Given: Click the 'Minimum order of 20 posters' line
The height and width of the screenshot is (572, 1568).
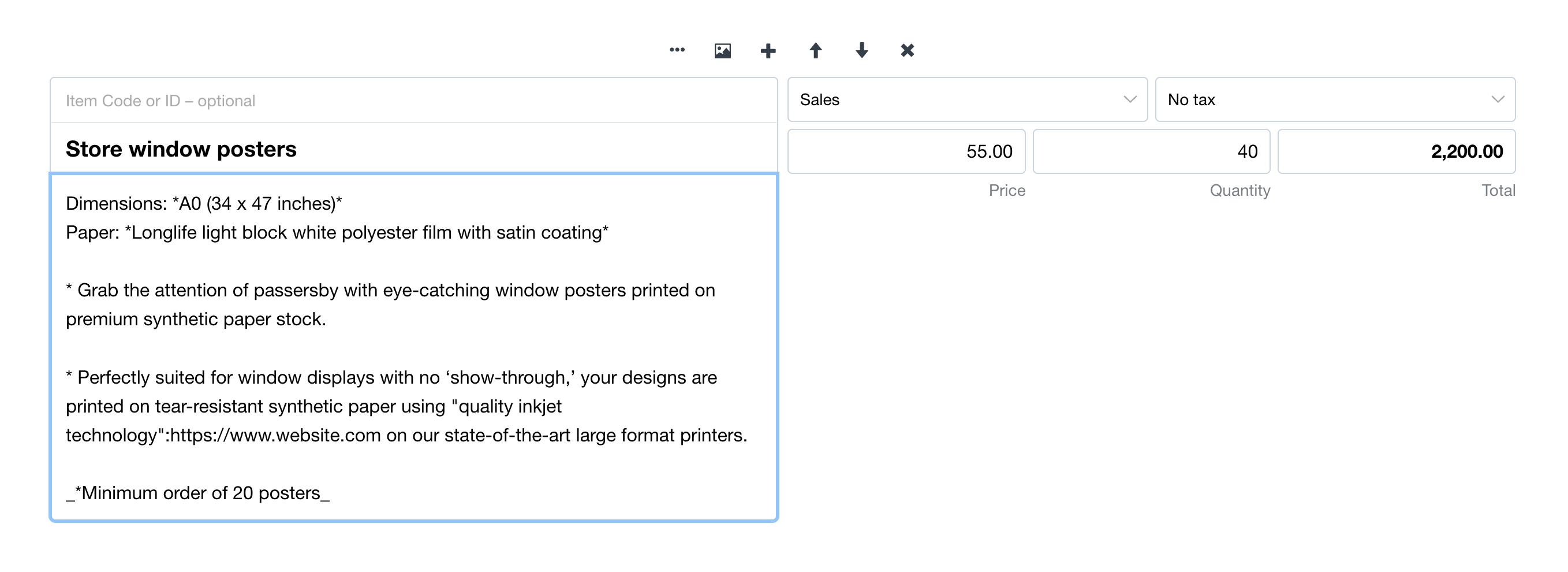Looking at the screenshot, I should coord(198,493).
